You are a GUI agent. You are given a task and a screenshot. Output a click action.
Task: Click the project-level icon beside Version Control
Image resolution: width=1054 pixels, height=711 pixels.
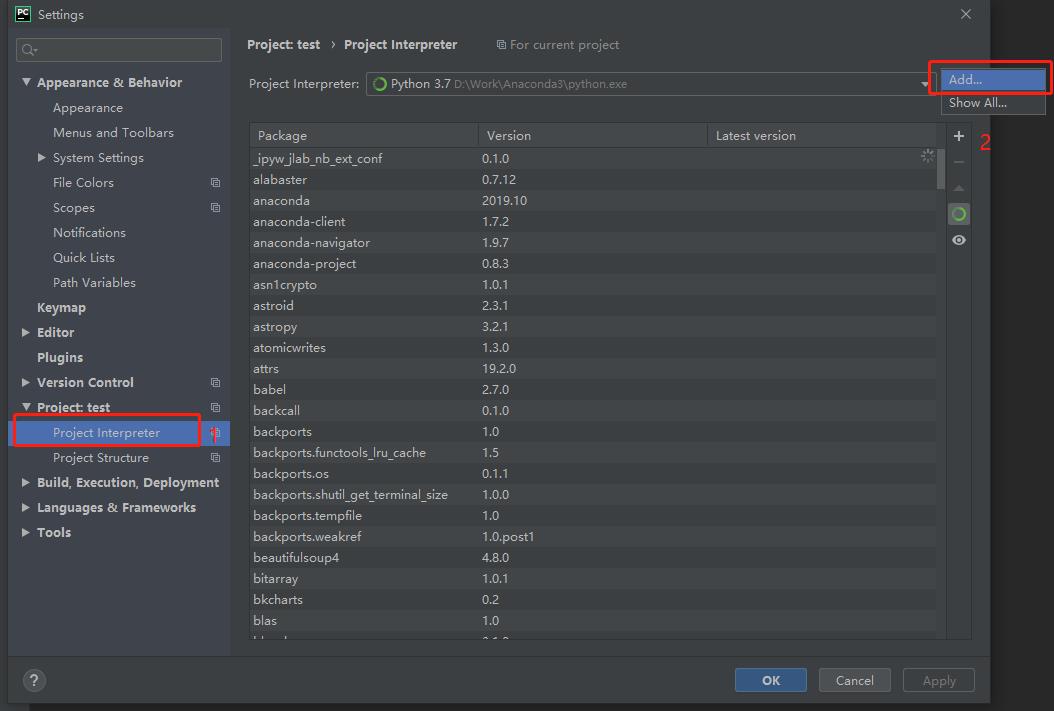pyautogui.click(x=215, y=382)
